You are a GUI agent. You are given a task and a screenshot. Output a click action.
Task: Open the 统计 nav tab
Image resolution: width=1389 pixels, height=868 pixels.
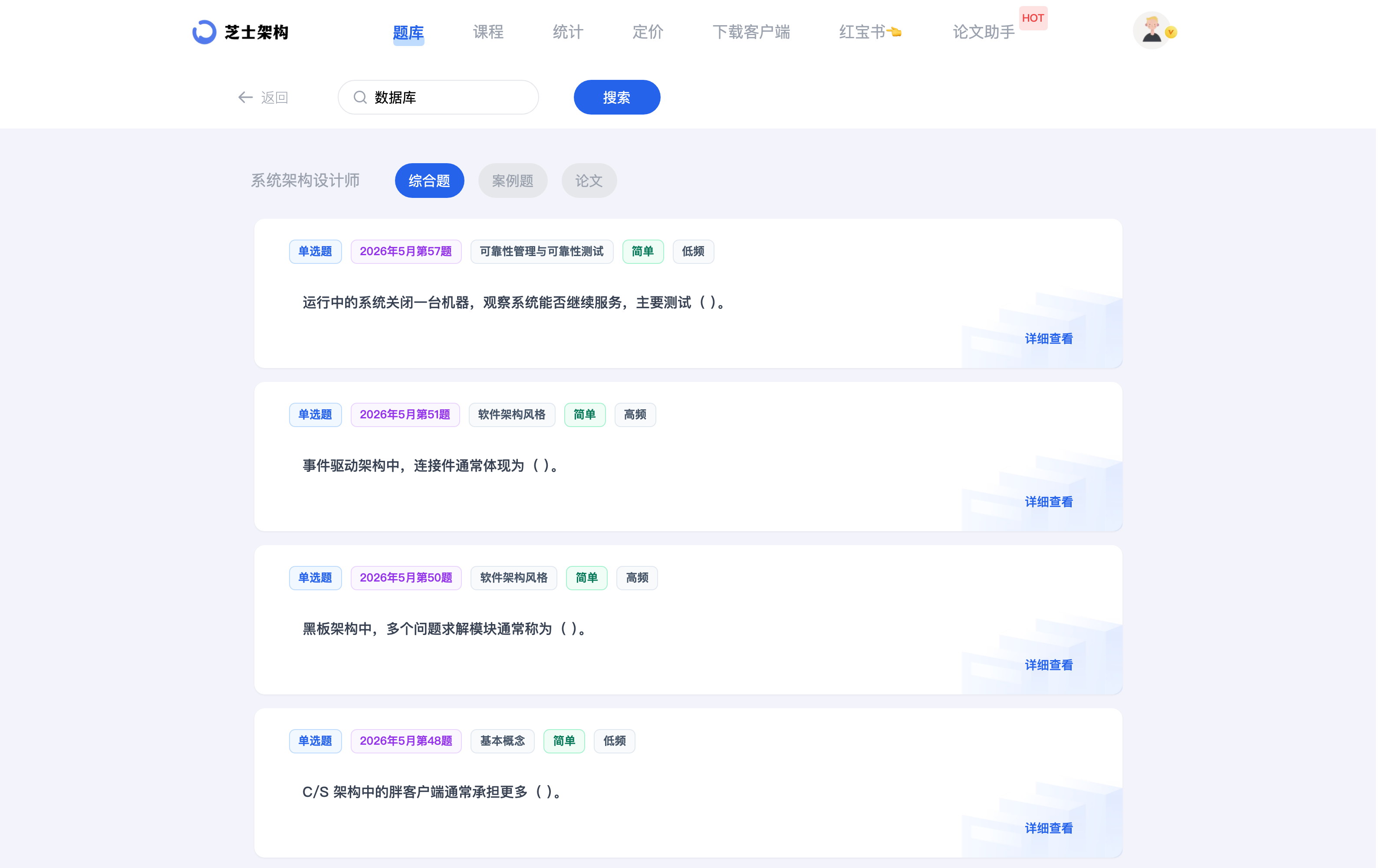point(568,32)
